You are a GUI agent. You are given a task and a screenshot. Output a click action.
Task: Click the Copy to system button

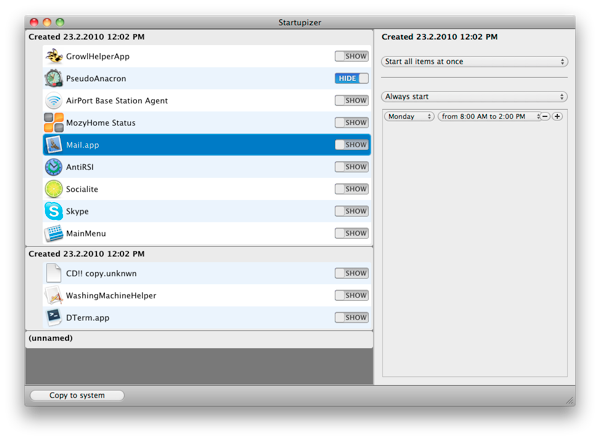tap(77, 395)
